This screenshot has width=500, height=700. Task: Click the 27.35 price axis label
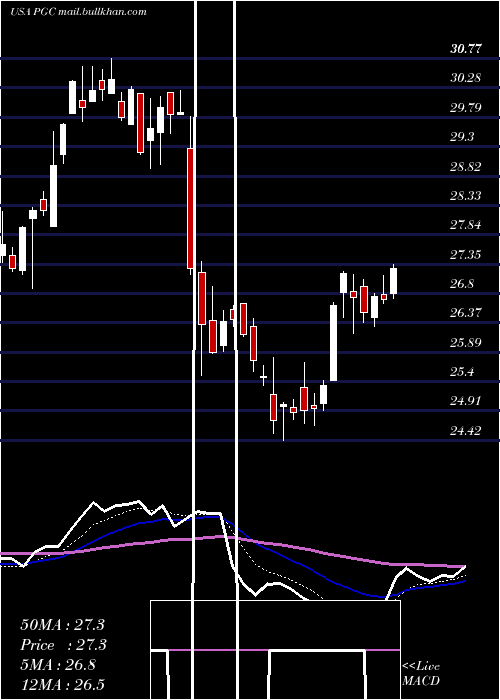466,255
